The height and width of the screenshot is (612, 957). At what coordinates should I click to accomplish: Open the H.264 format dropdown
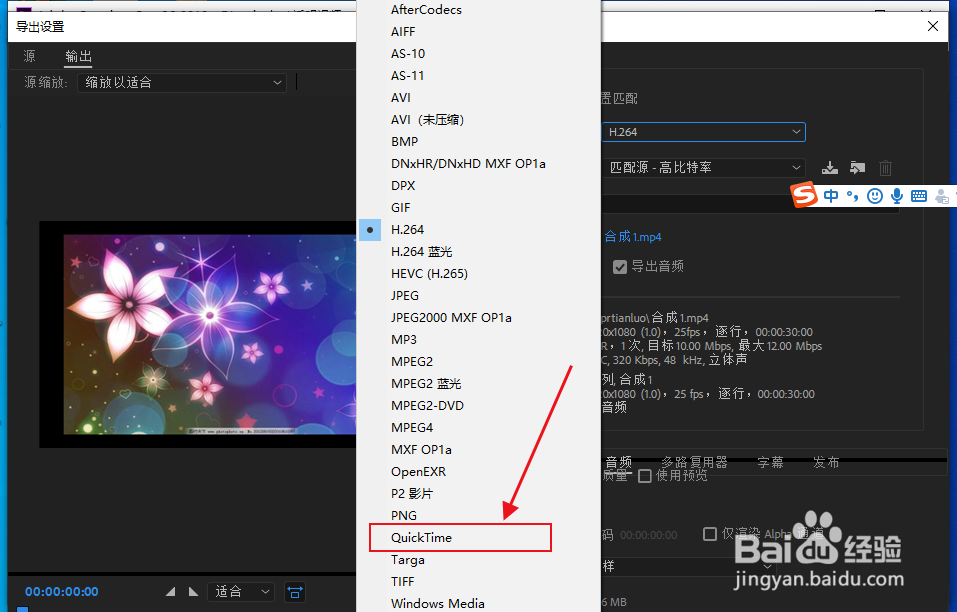pyautogui.click(x=703, y=132)
